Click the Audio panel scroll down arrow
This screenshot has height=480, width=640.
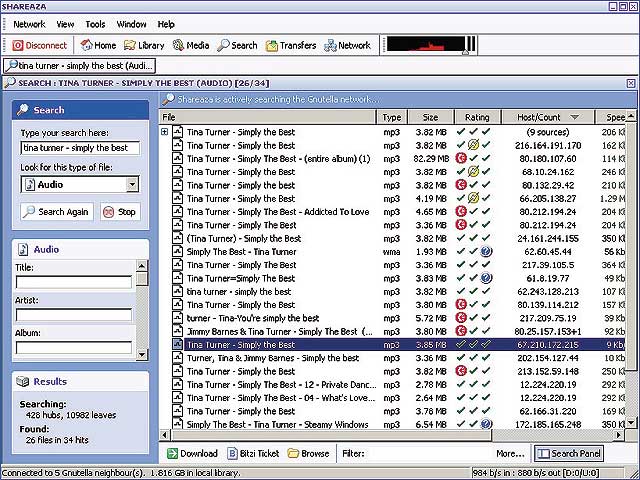coord(141,354)
